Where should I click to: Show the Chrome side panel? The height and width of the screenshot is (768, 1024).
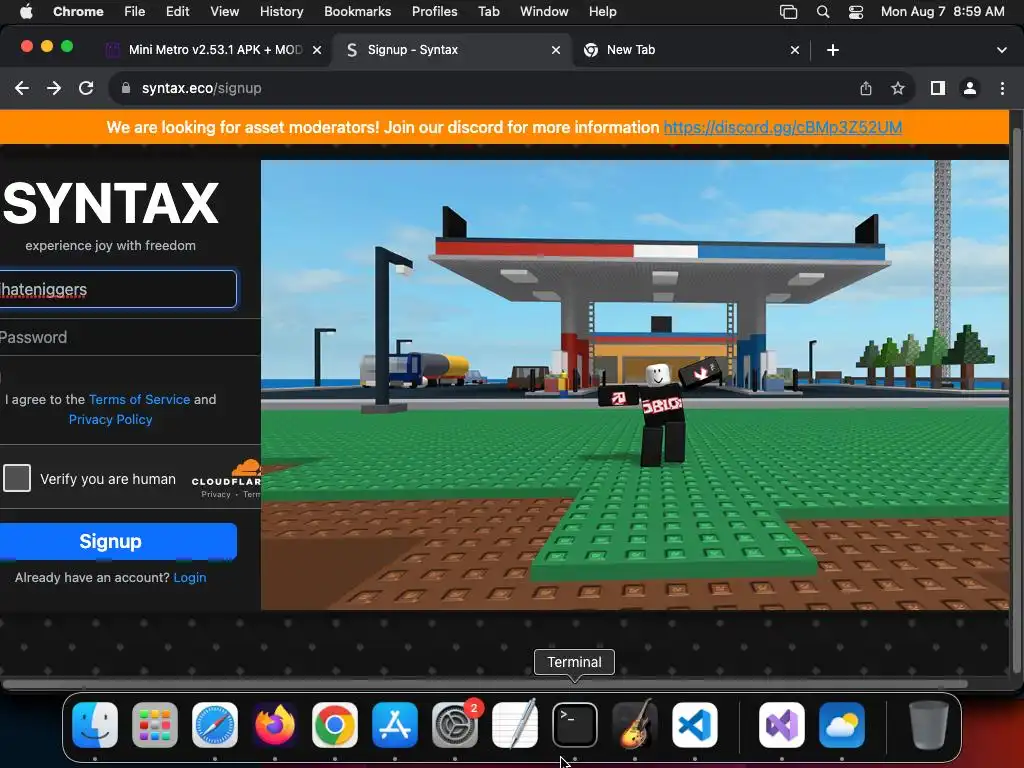[x=938, y=88]
